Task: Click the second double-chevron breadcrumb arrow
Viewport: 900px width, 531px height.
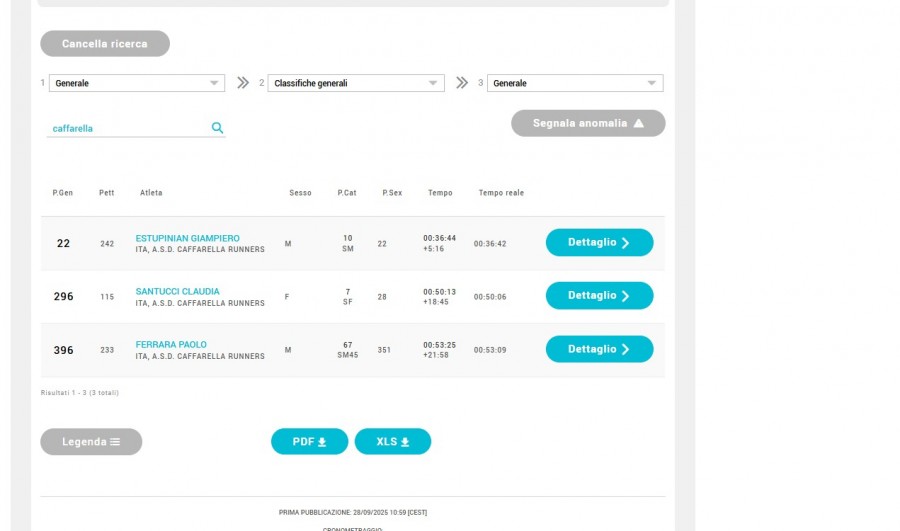Action: coord(461,83)
